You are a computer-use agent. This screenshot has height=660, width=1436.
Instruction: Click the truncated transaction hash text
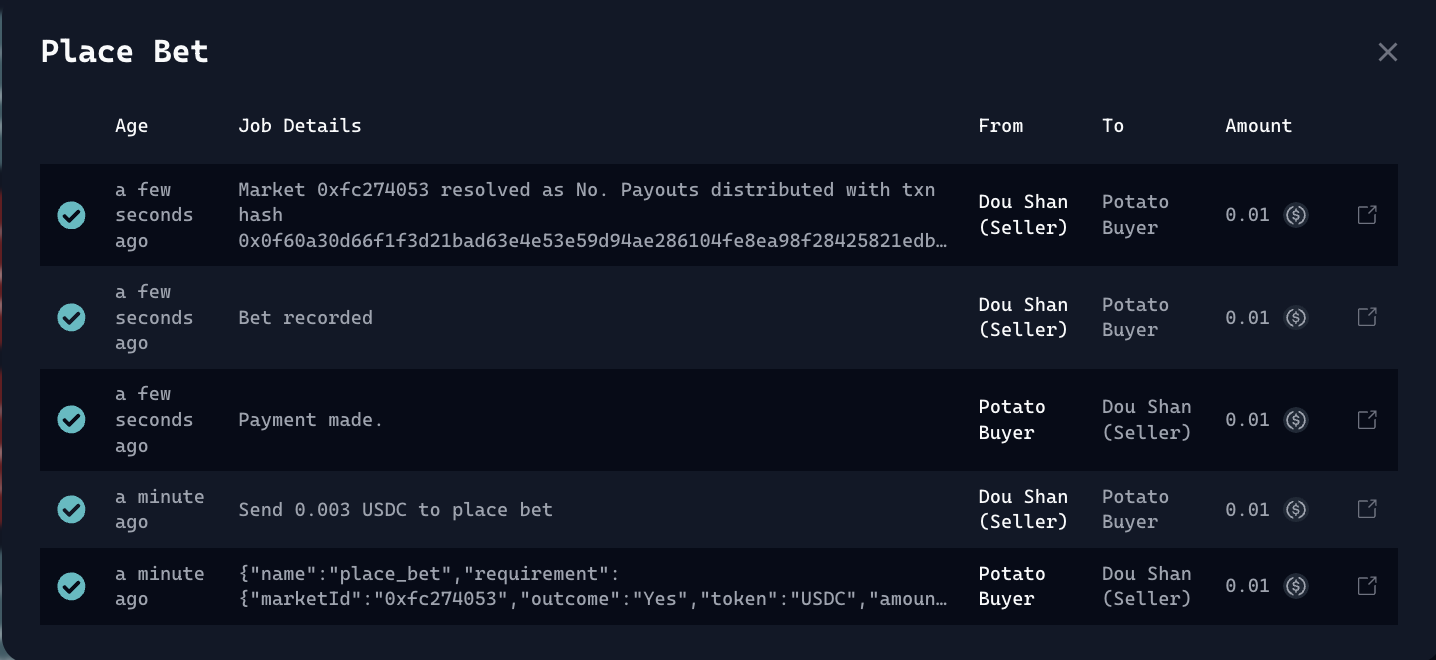[x=592, y=241]
